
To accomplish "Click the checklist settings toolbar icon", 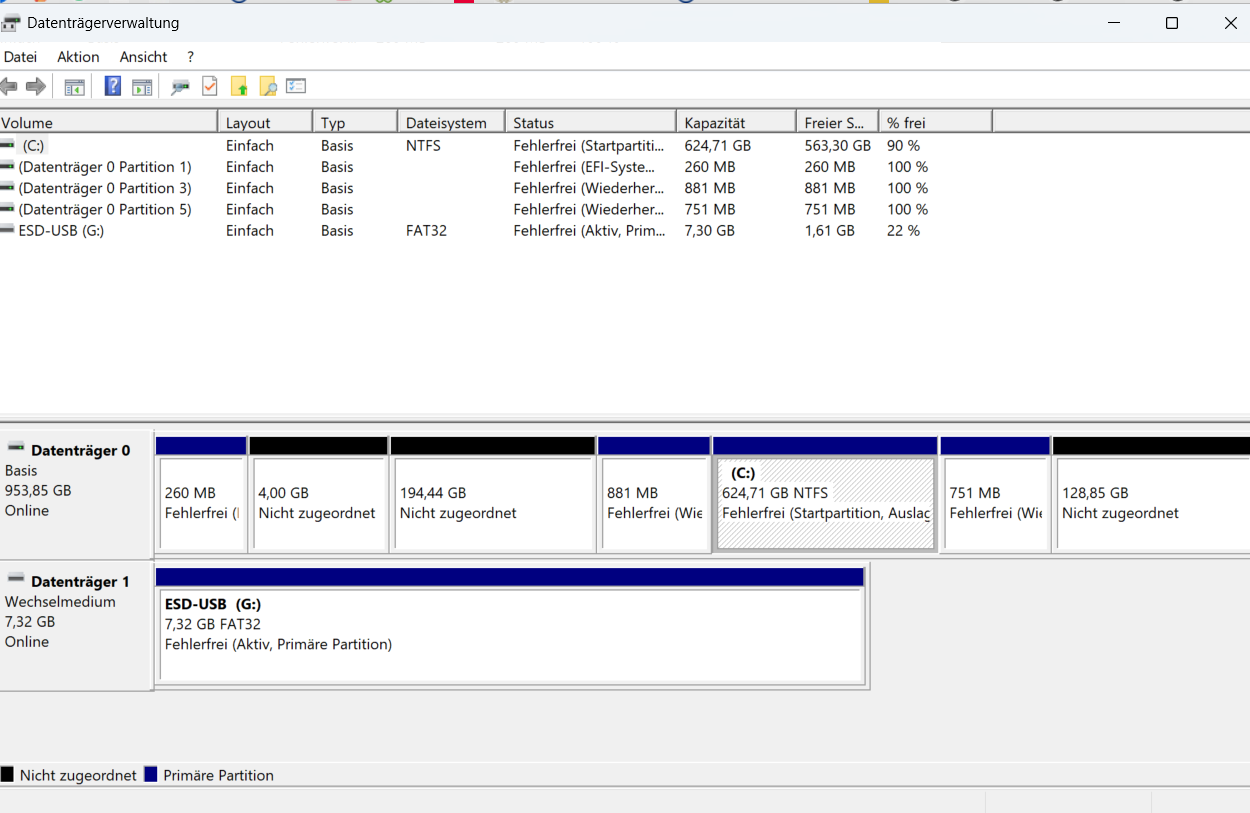I will click(296, 87).
